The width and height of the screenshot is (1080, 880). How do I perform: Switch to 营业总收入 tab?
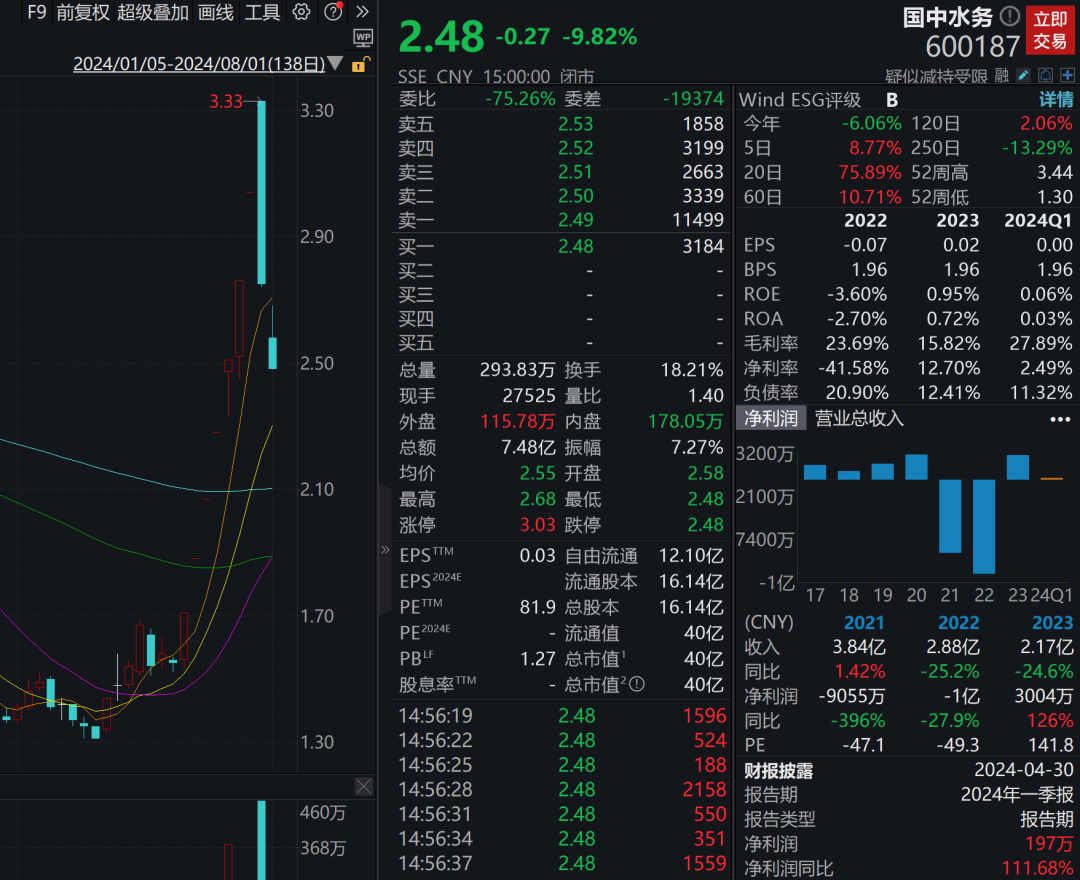(x=859, y=418)
